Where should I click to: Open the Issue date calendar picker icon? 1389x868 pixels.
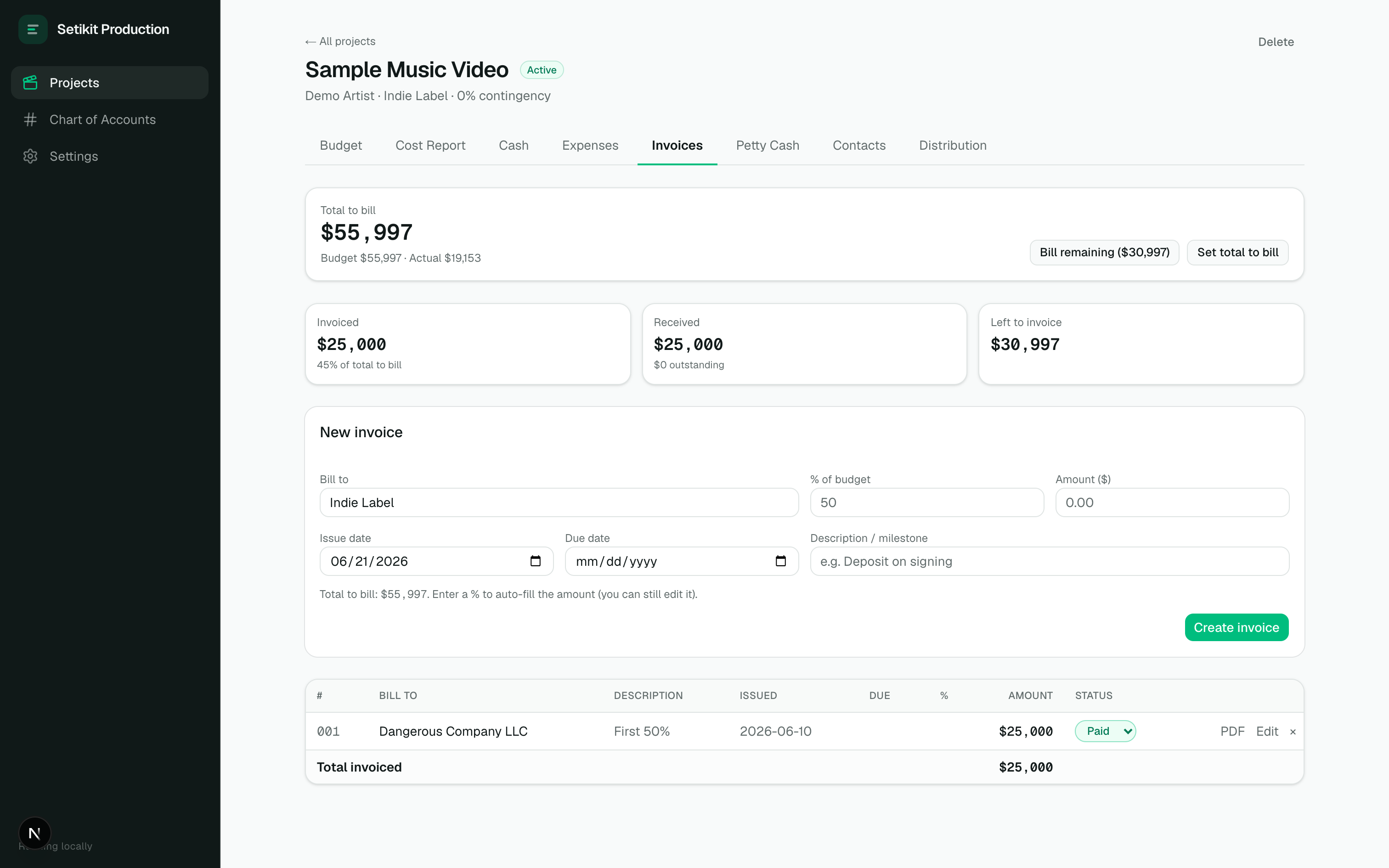536,561
